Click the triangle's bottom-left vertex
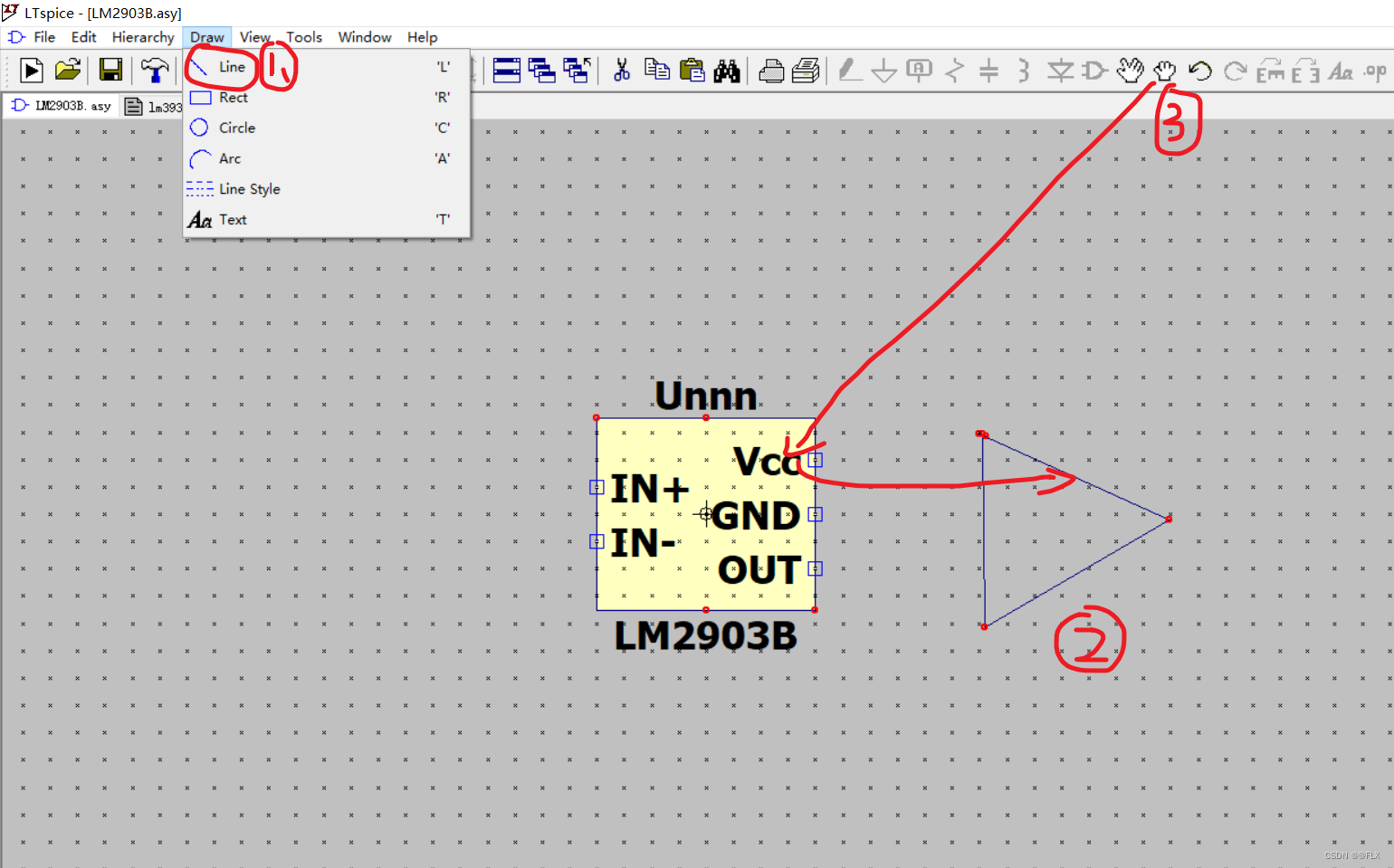The height and width of the screenshot is (868, 1394). 984,626
